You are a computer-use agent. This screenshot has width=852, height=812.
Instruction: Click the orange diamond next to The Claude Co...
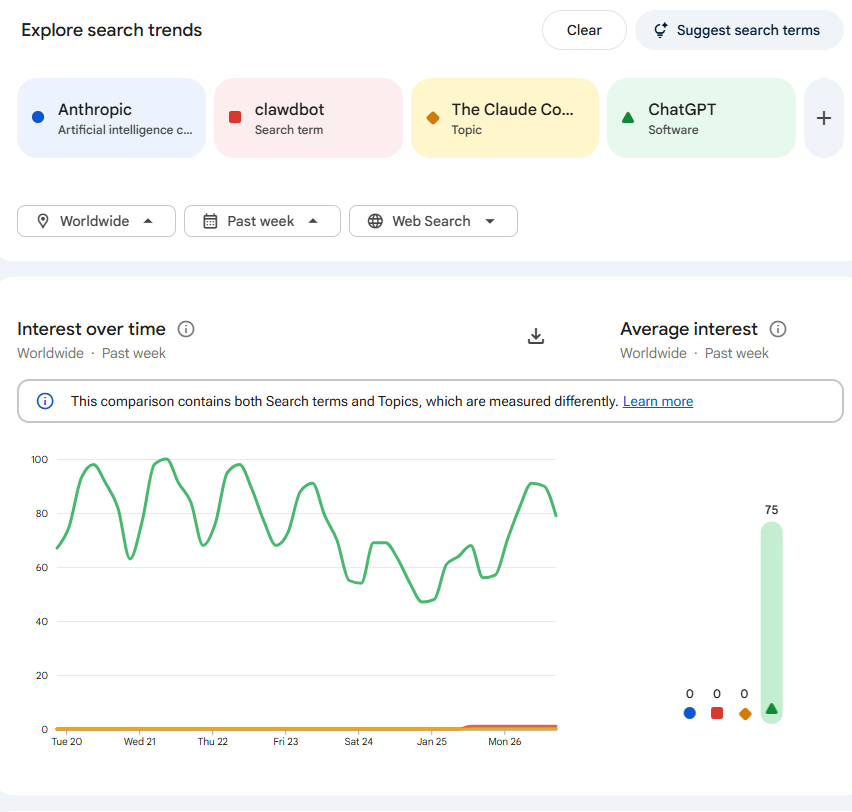pyautogui.click(x=433, y=117)
